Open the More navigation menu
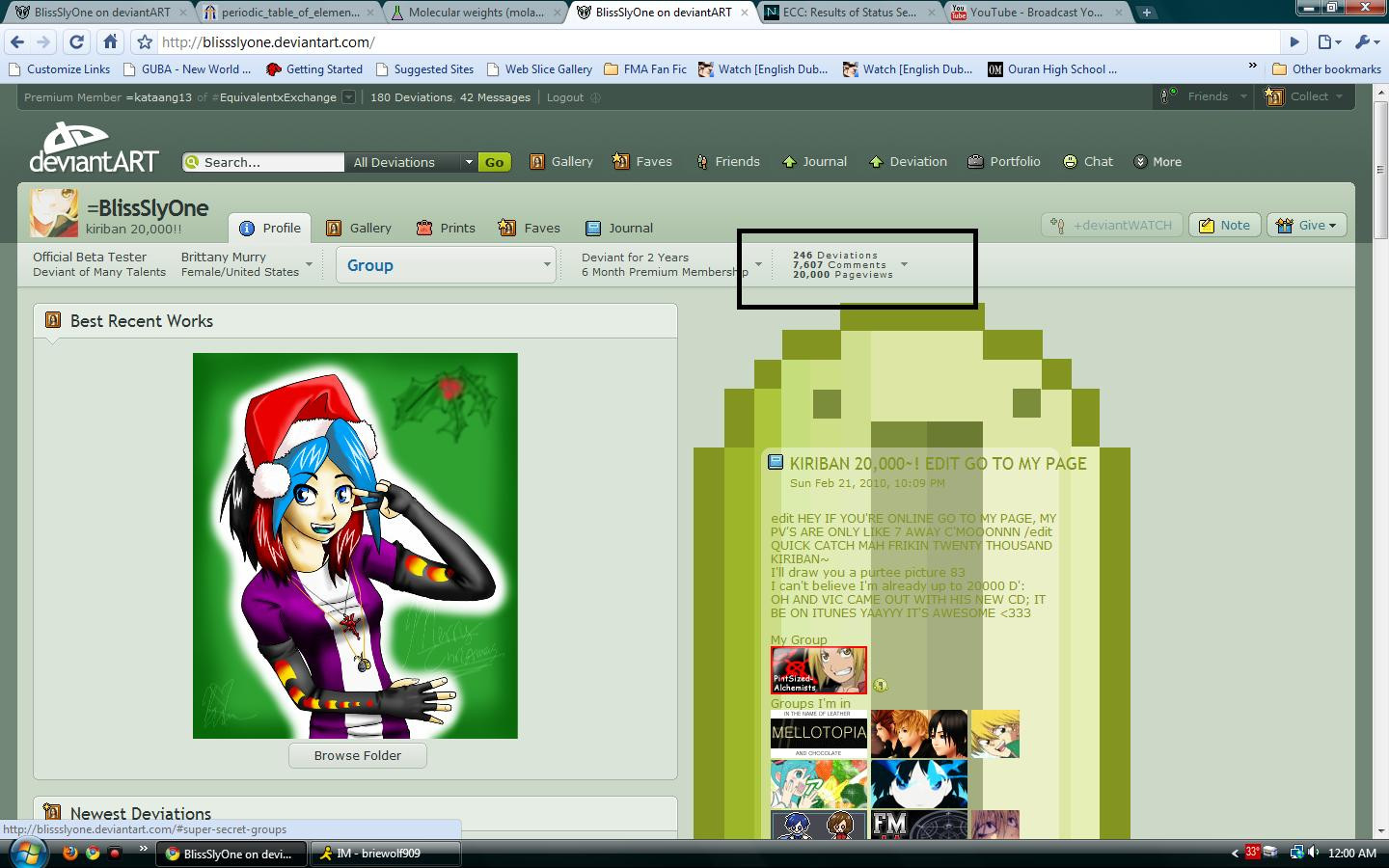This screenshot has height=868, width=1389. [1157, 161]
